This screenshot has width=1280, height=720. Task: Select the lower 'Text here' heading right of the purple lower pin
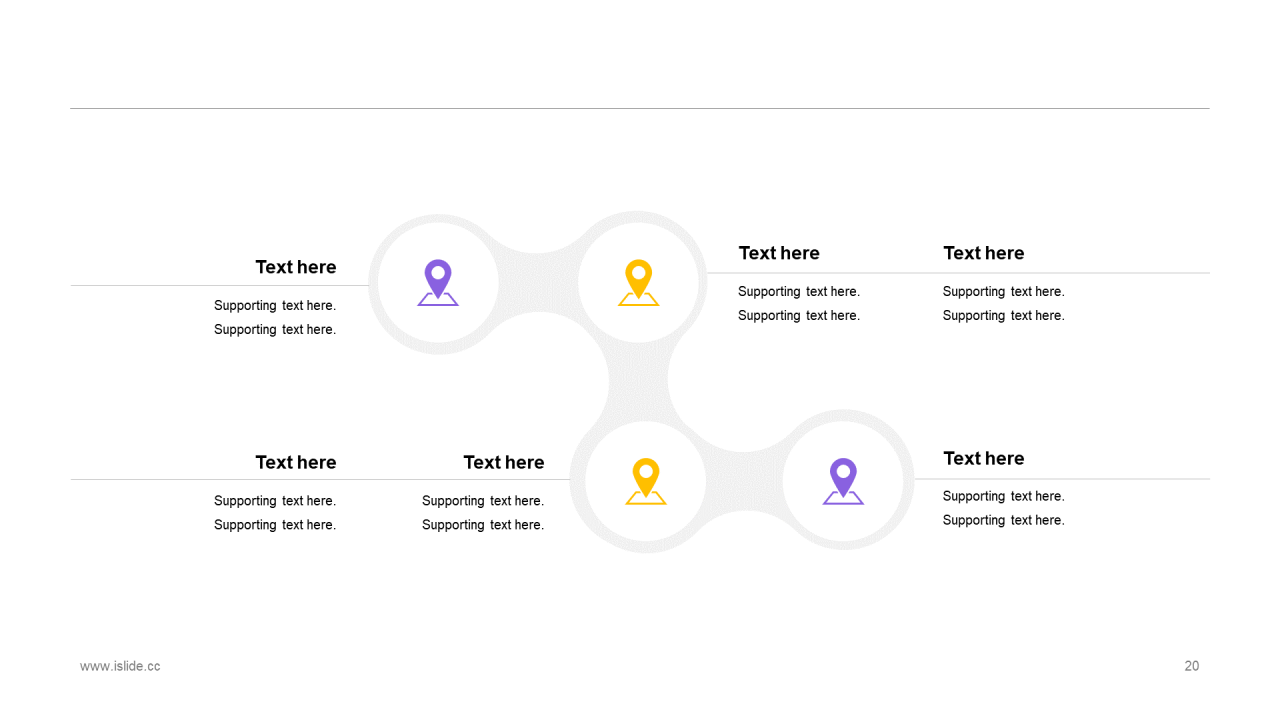(x=984, y=458)
